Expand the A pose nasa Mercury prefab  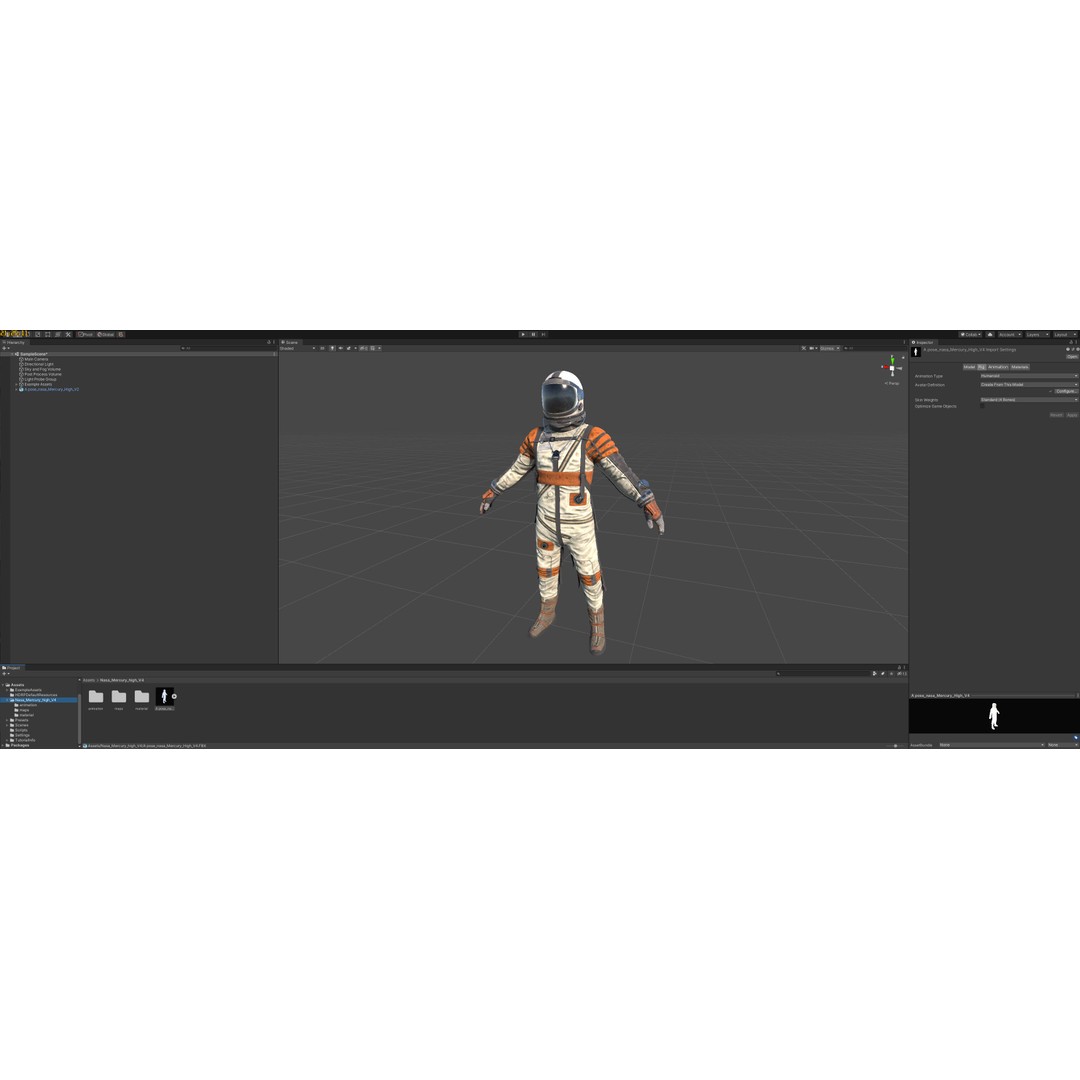pos(17,389)
